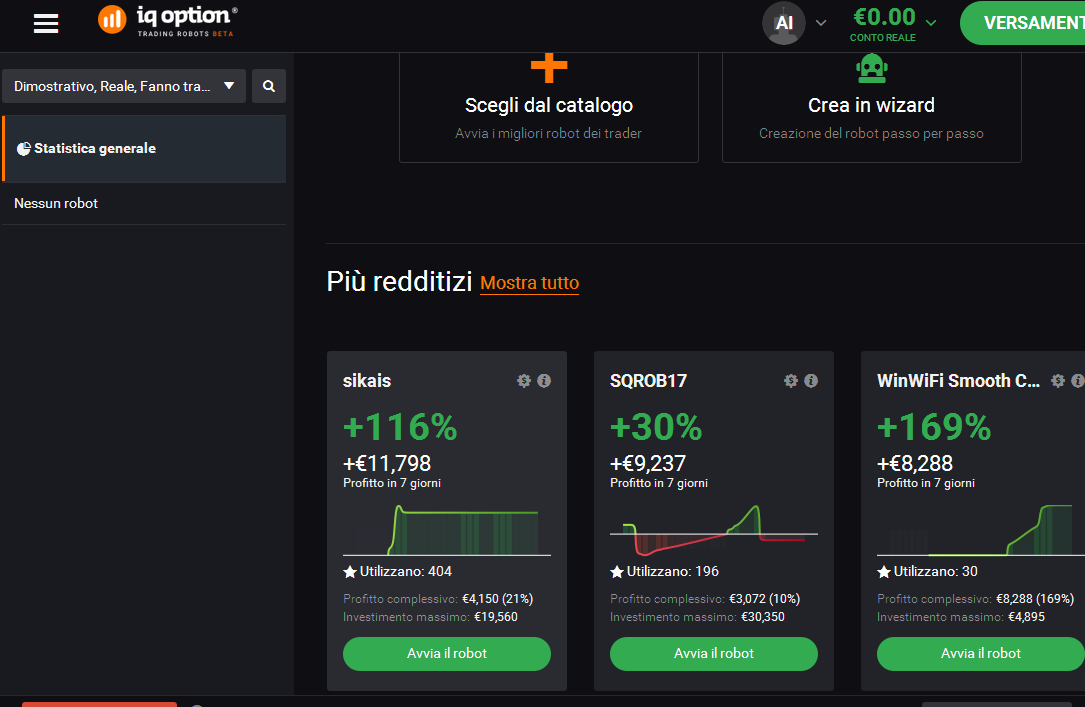Show sikais robot info icon
The width and height of the screenshot is (1085, 707).
544,380
